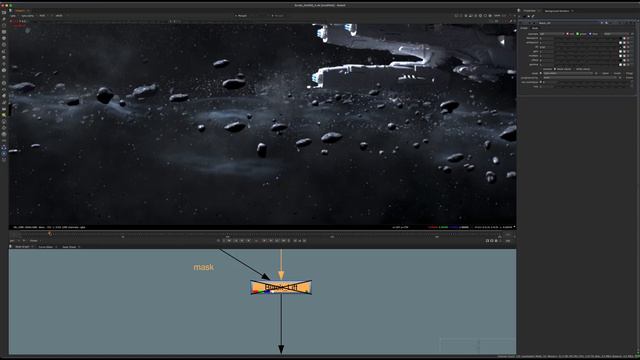Open the 3D nodes toolbar menu
The image size is (640, 360).
4,70
